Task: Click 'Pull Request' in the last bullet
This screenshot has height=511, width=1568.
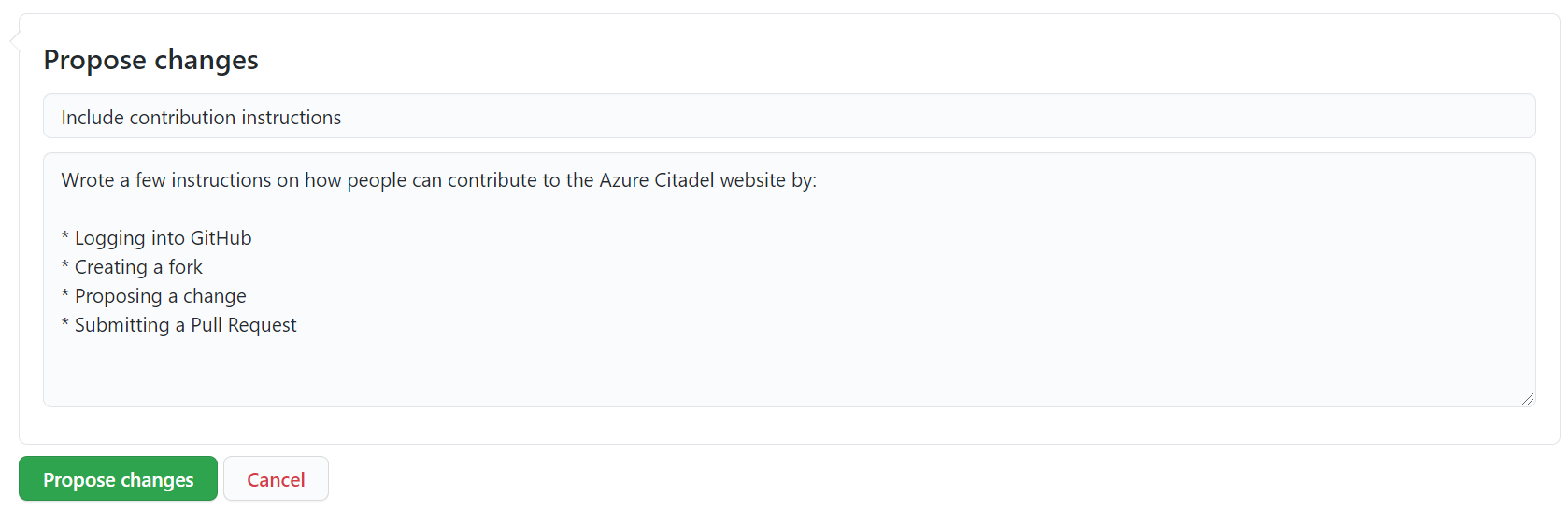Action: 243,325
